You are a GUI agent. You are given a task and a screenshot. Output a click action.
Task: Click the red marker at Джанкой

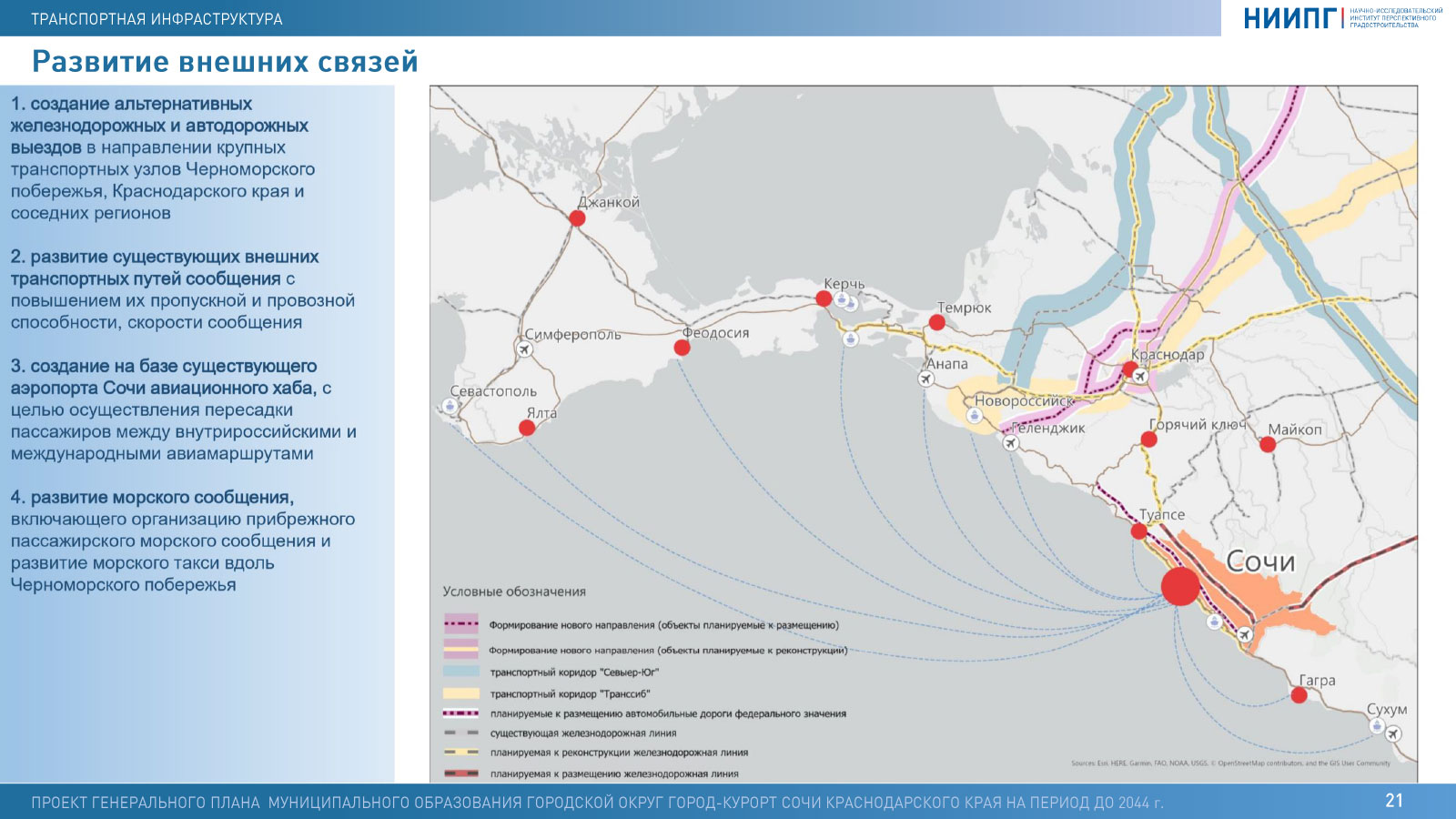coord(577,218)
